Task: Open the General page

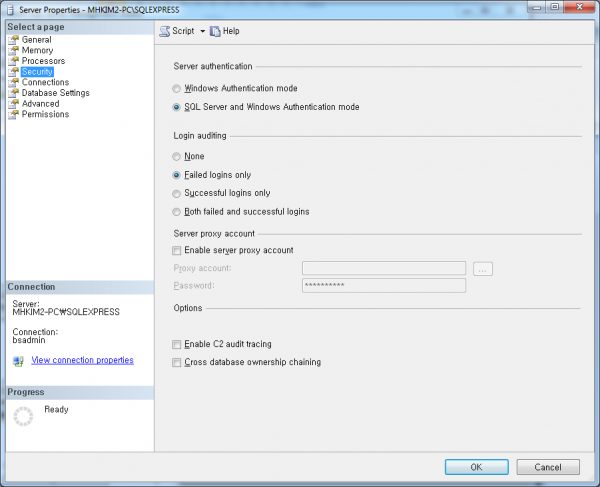Action: point(36,39)
